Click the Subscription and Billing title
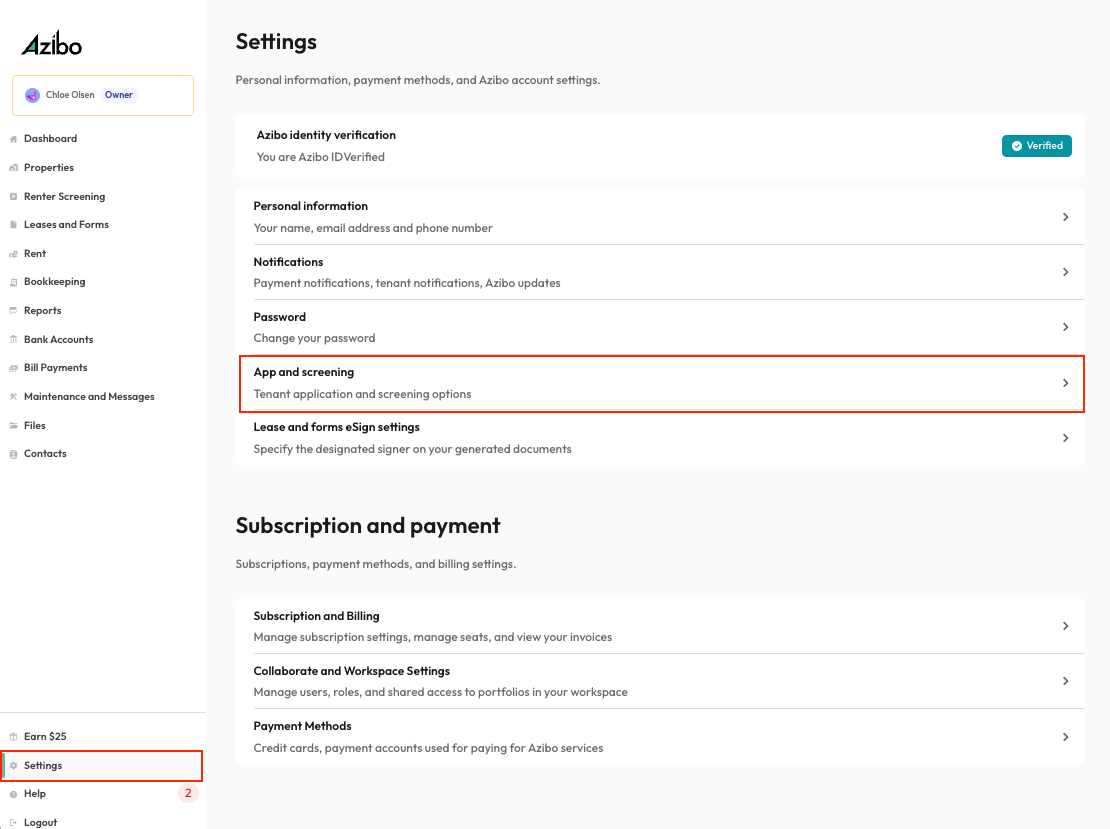This screenshot has height=829, width=1110. (316, 617)
